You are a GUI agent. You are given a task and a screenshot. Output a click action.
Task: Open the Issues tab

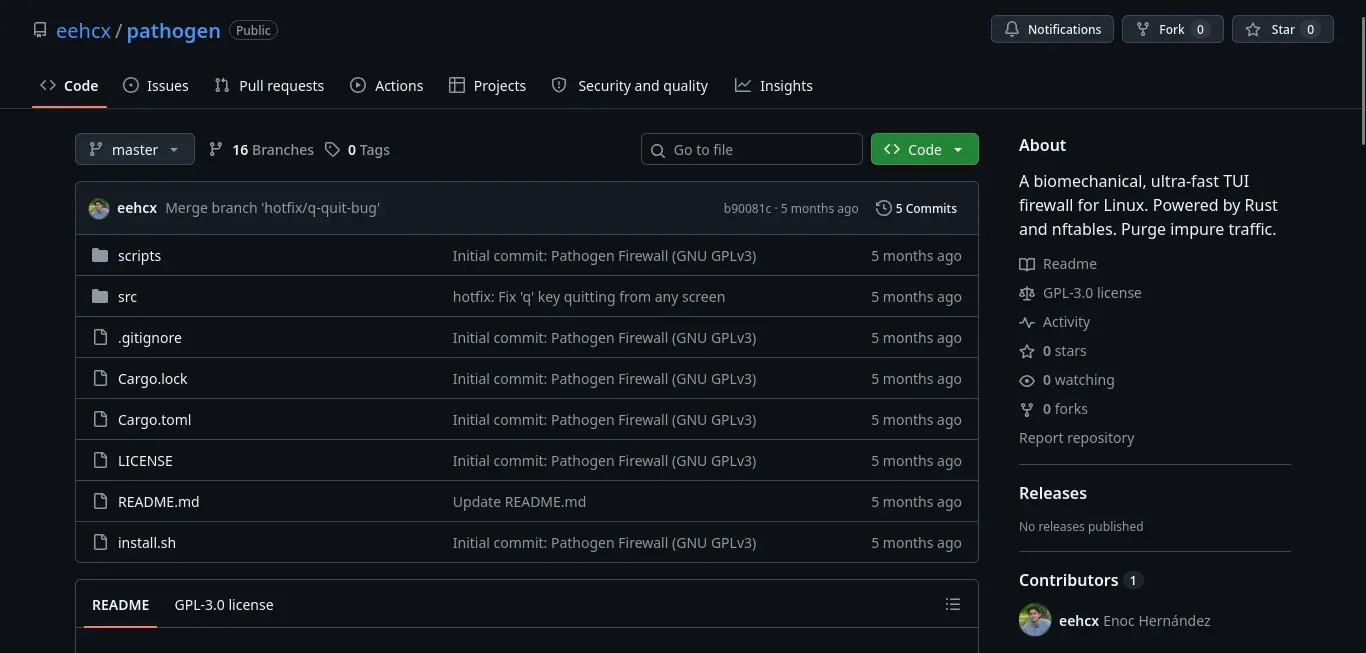pyautogui.click(x=156, y=86)
